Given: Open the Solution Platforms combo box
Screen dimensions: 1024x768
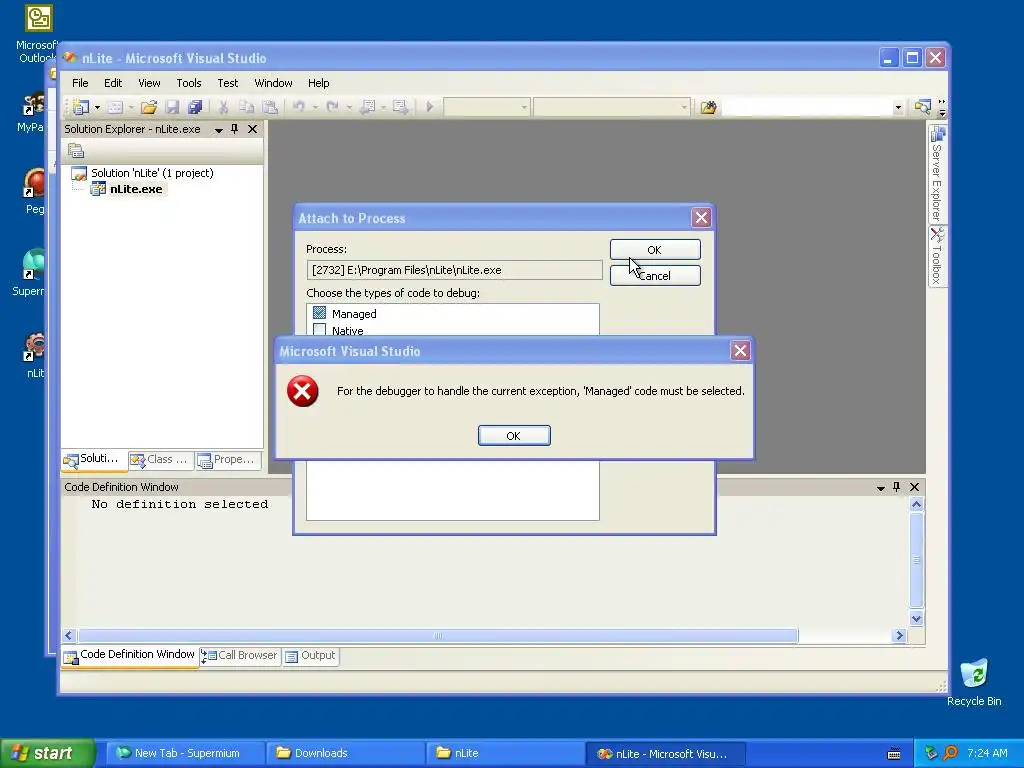Looking at the screenshot, I should coord(611,107).
